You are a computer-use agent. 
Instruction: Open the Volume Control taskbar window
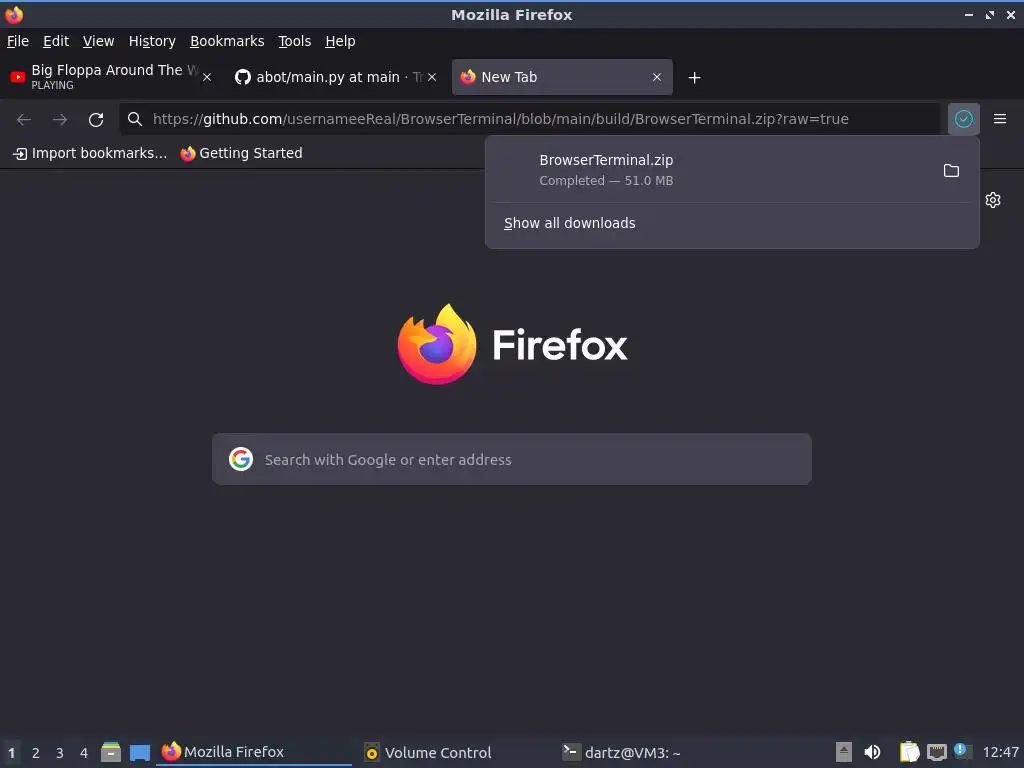428,752
